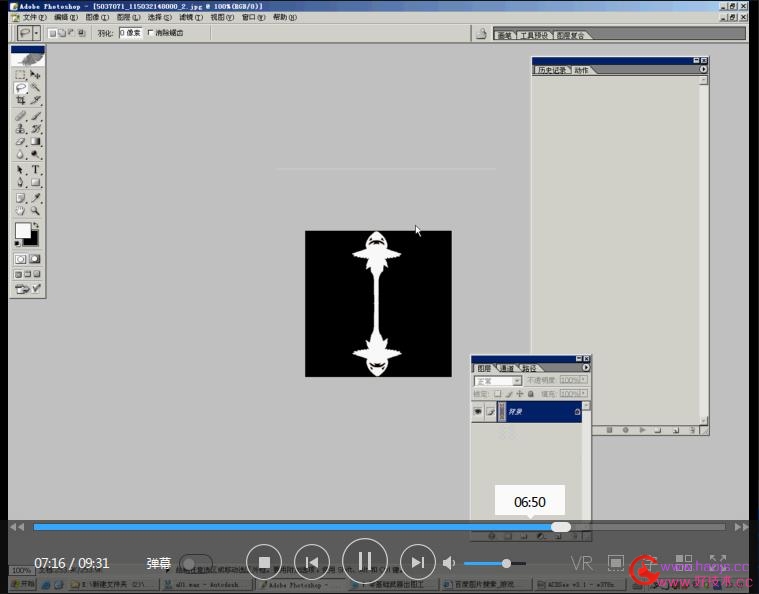Select the Crop tool

coord(20,100)
